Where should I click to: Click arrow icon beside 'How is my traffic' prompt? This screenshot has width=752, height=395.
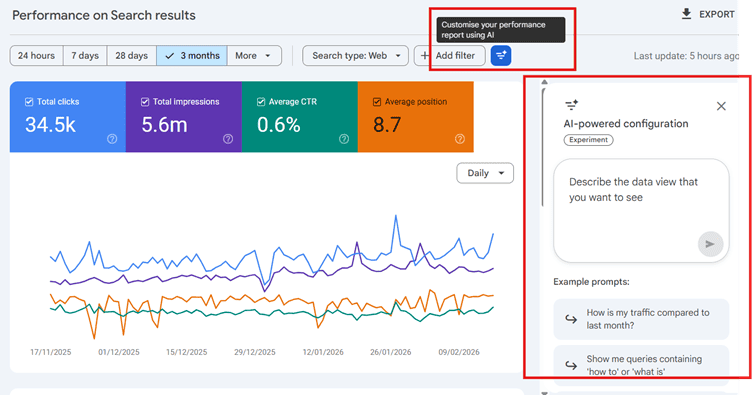[571, 319]
